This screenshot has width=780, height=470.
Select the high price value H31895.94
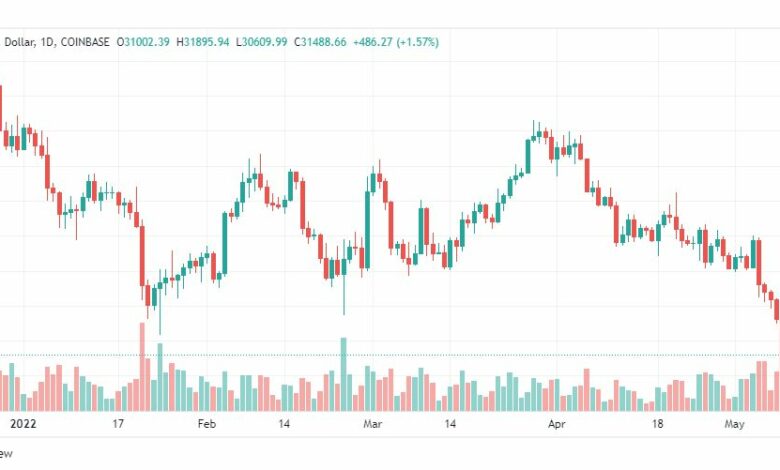[203, 42]
